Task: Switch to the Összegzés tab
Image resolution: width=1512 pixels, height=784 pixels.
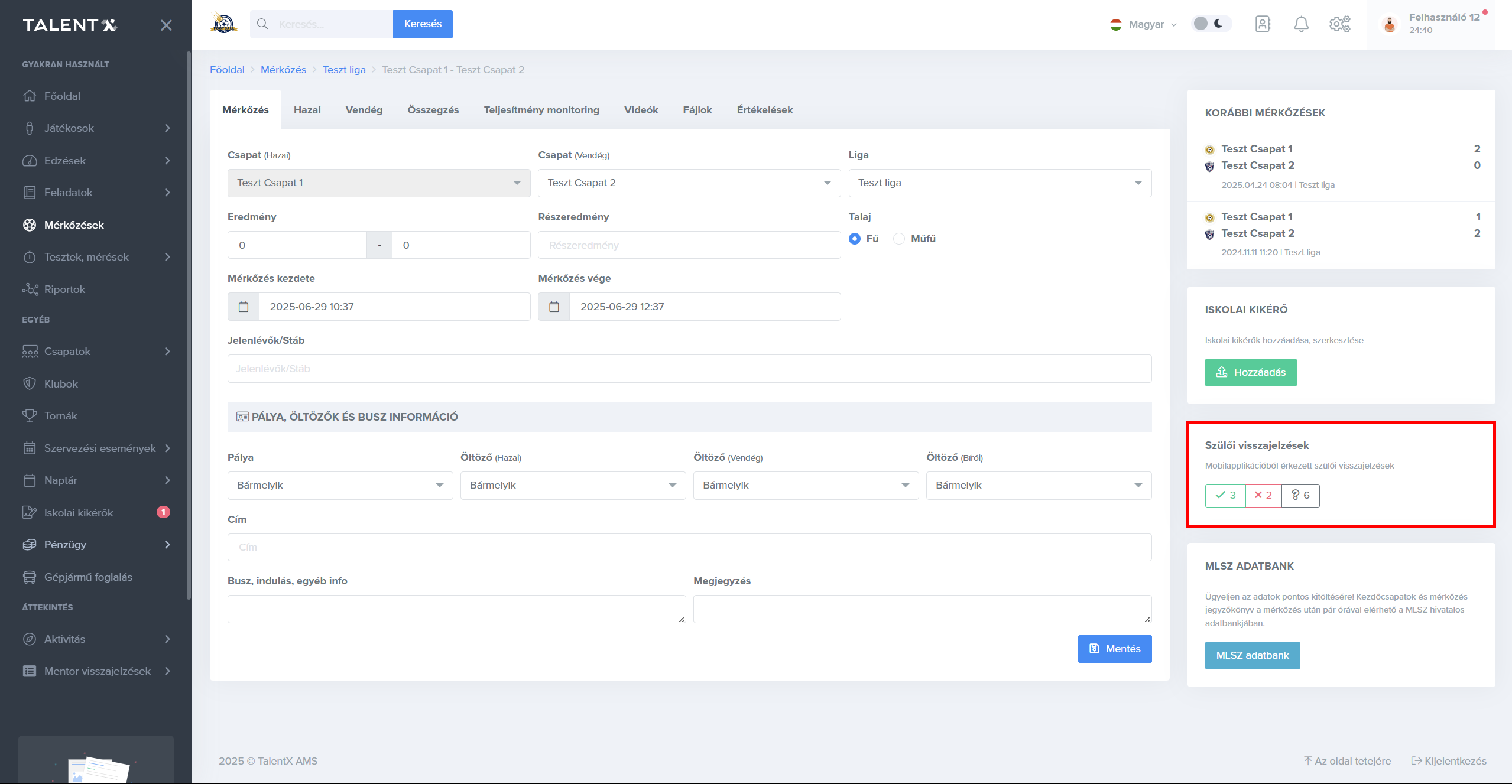Action: 433,110
